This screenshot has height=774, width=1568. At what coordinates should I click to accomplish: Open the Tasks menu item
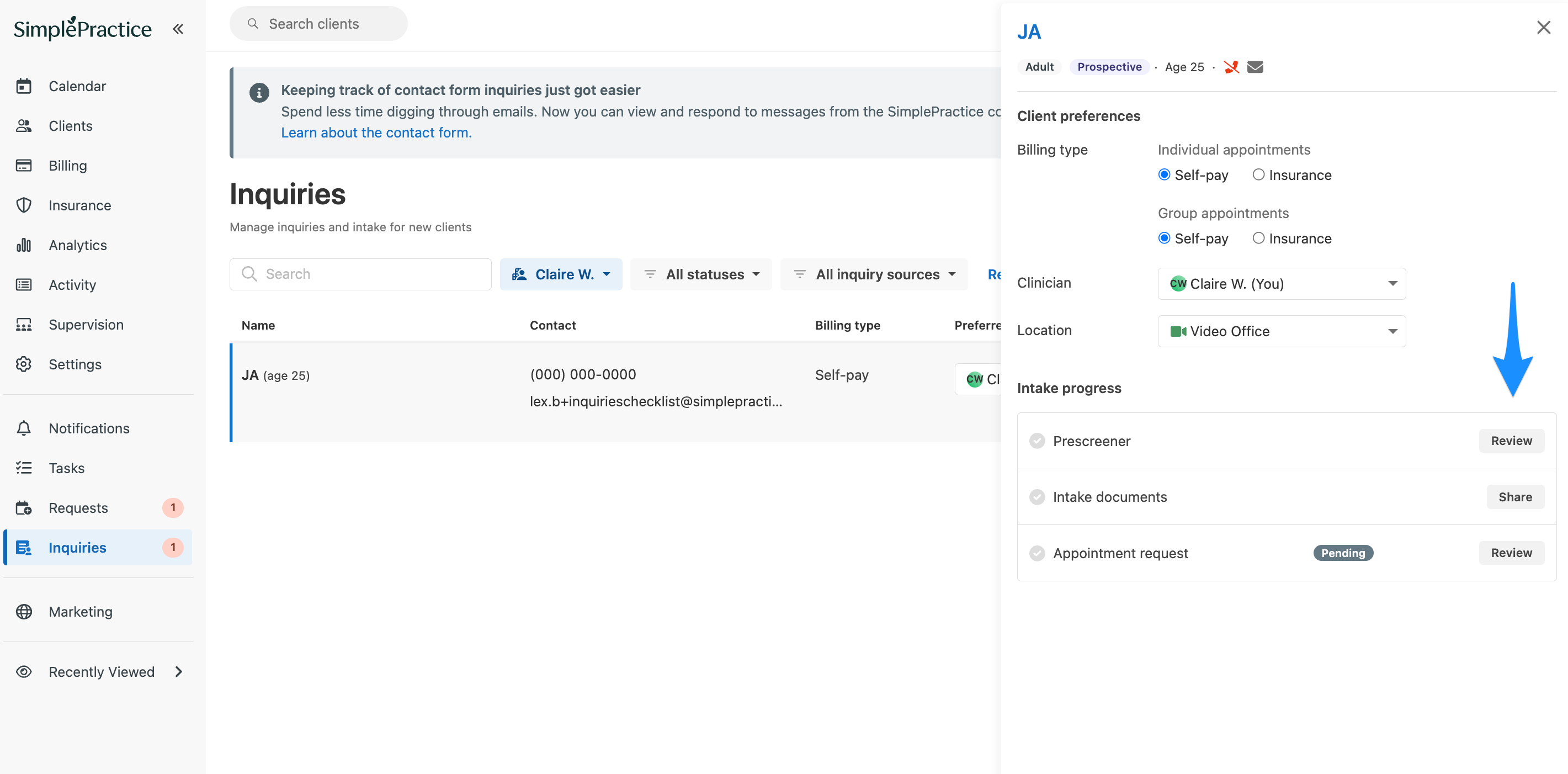pyautogui.click(x=66, y=468)
